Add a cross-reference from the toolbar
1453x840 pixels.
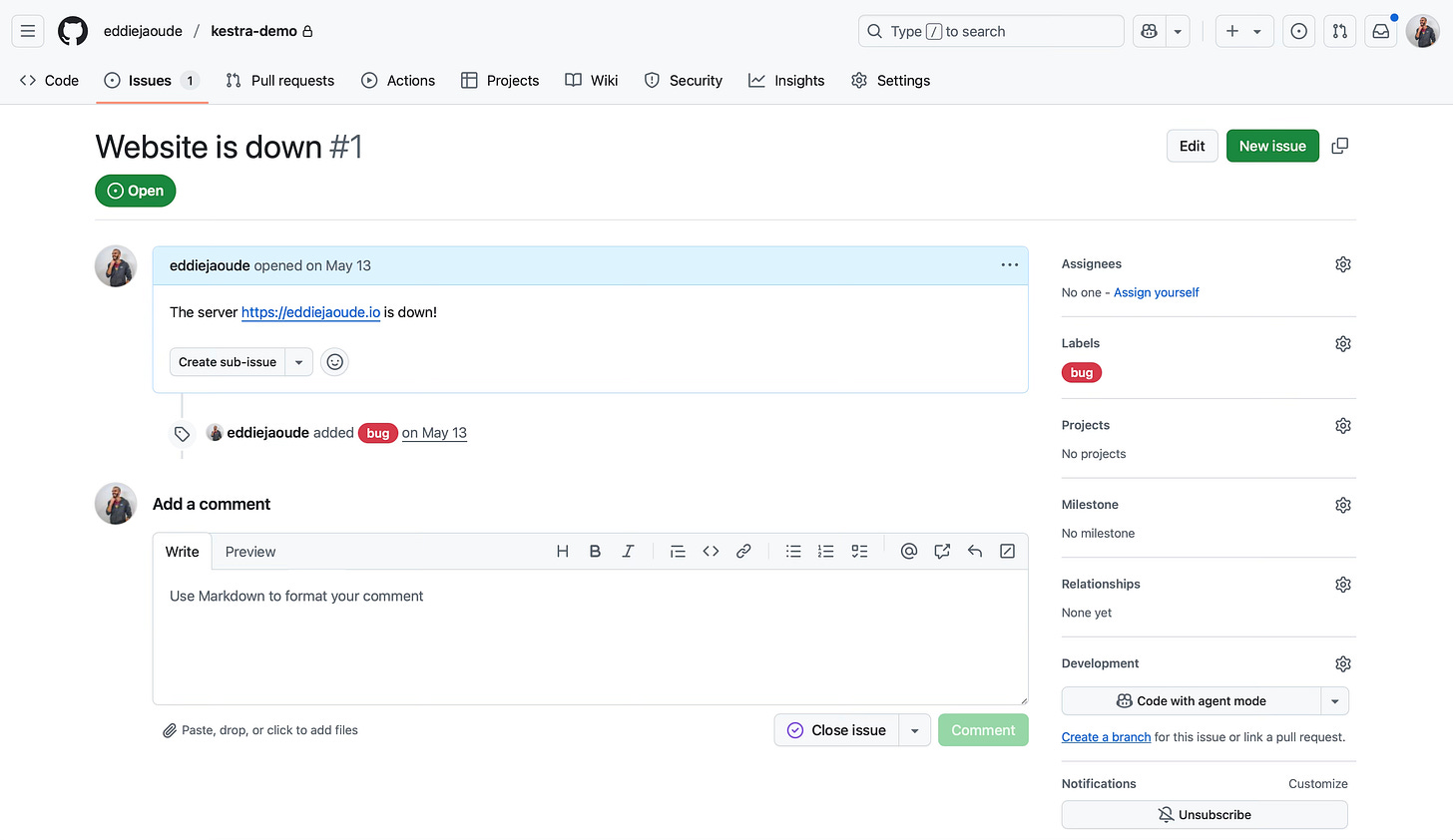click(x=942, y=552)
